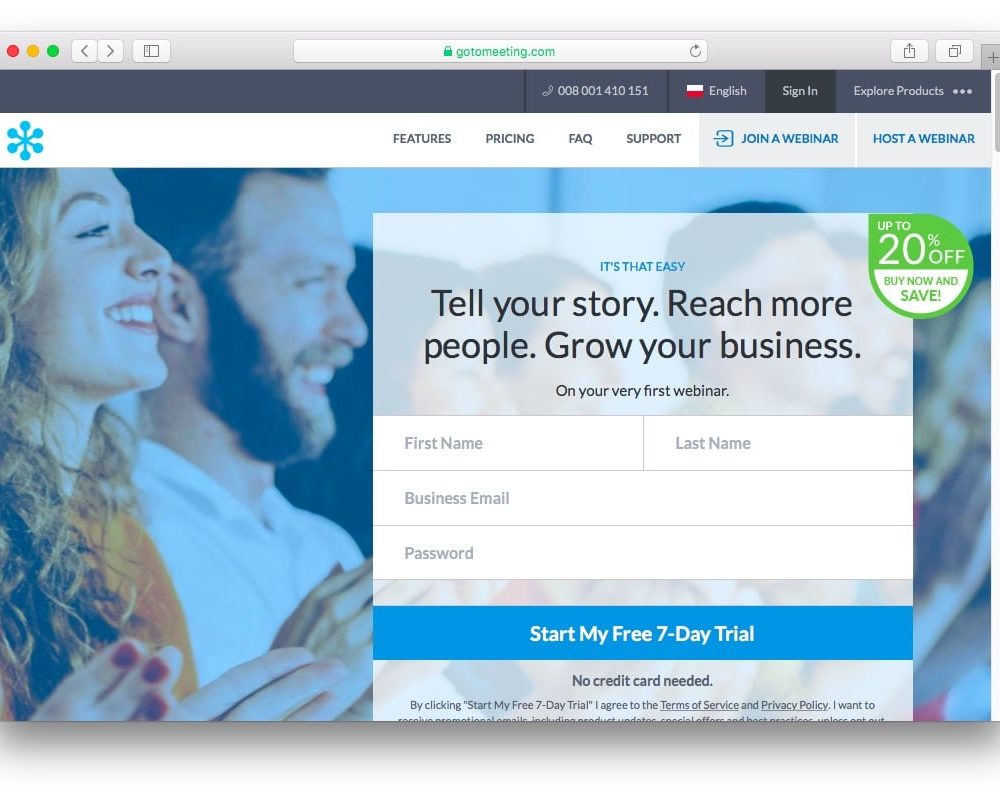Click the Safari back arrow button
The width and height of the screenshot is (1000, 801).
[84, 51]
